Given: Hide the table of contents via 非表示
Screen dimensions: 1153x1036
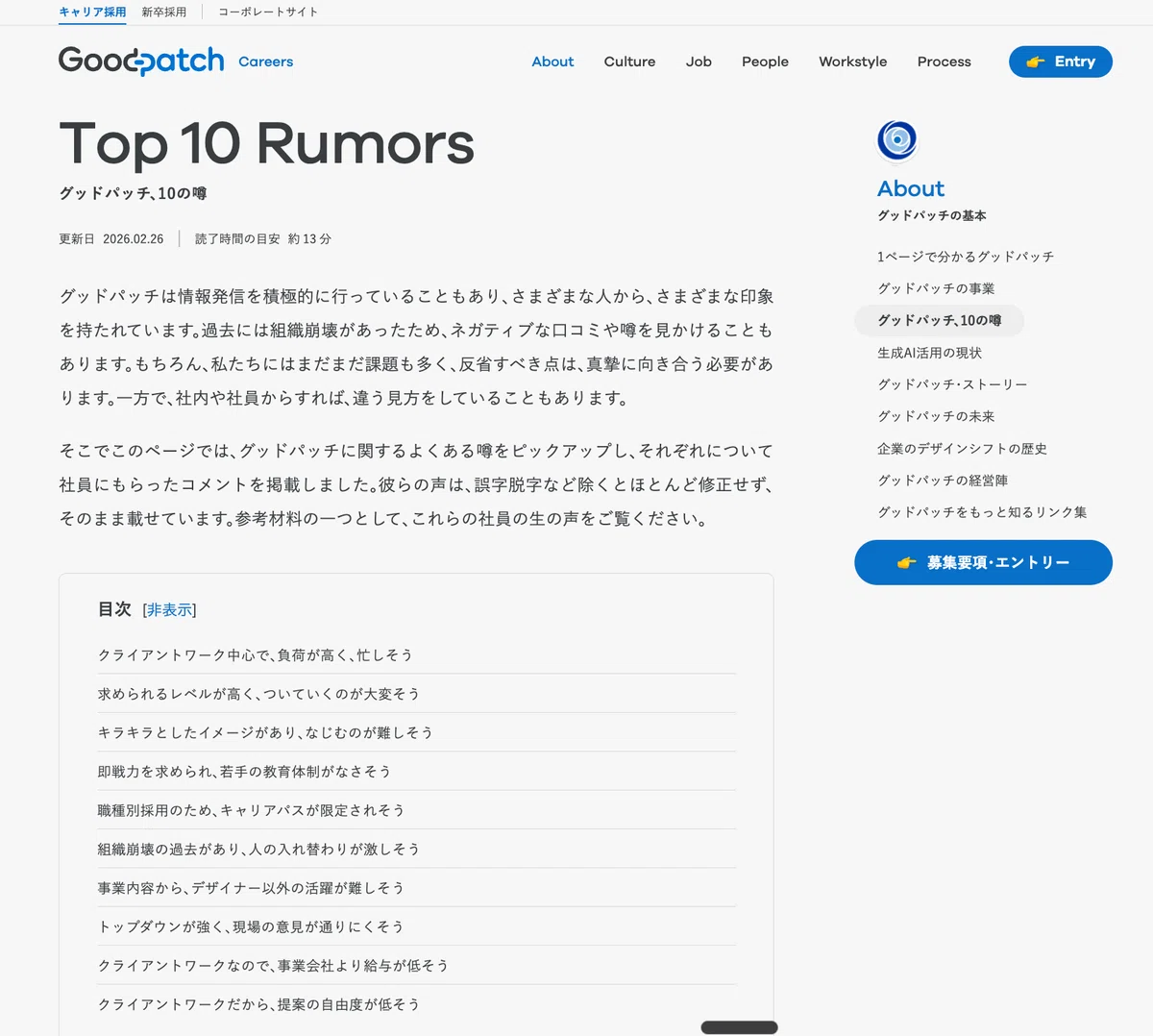Looking at the screenshot, I should coord(169,610).
